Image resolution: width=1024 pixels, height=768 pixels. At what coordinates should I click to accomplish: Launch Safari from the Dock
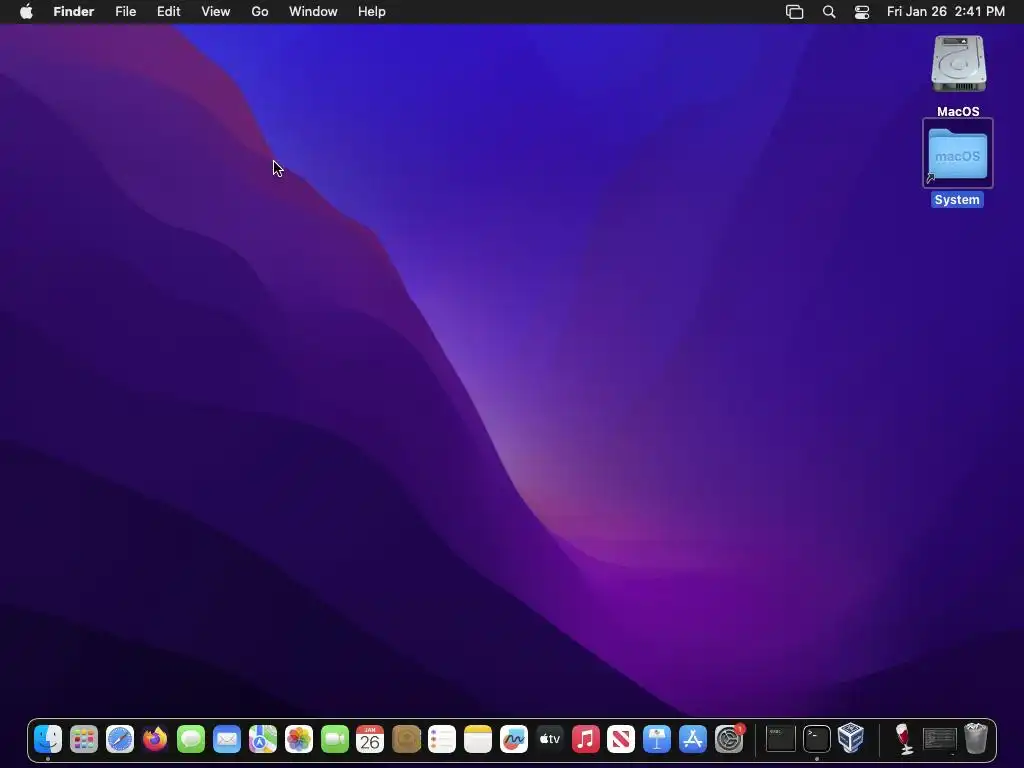(x=120, y=739)
